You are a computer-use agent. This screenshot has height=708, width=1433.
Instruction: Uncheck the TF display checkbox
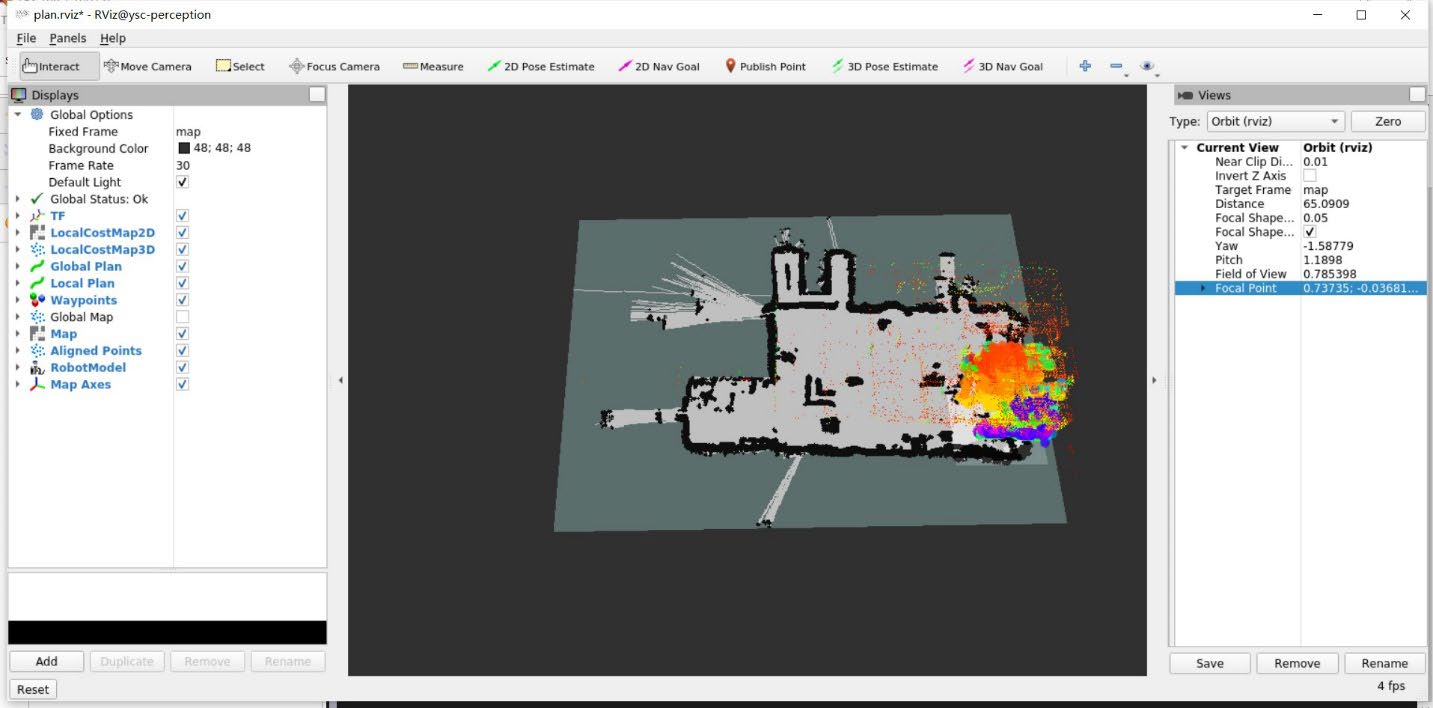(x=182, y=216)
